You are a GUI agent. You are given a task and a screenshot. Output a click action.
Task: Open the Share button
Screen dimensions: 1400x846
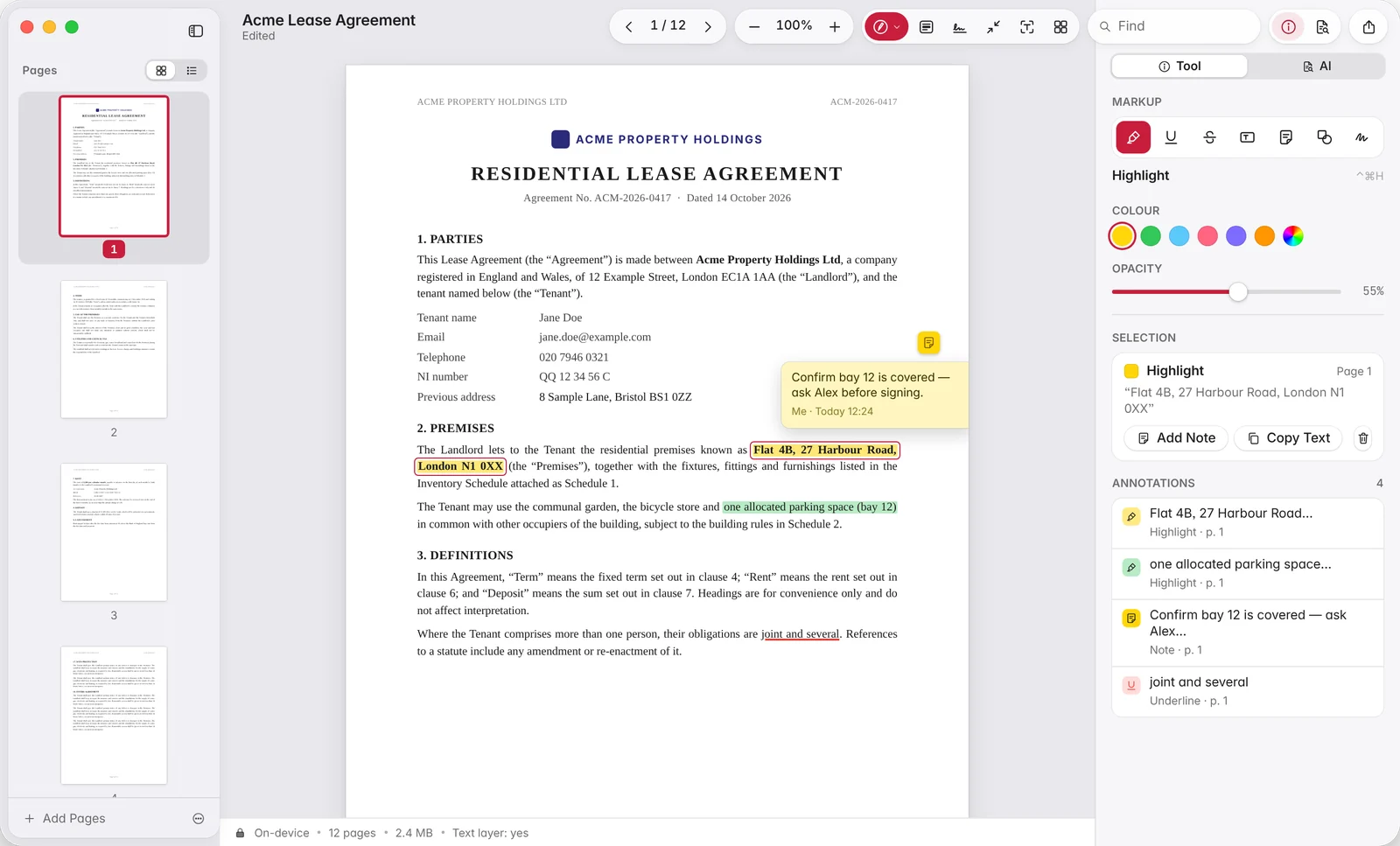click(1368, 27)
